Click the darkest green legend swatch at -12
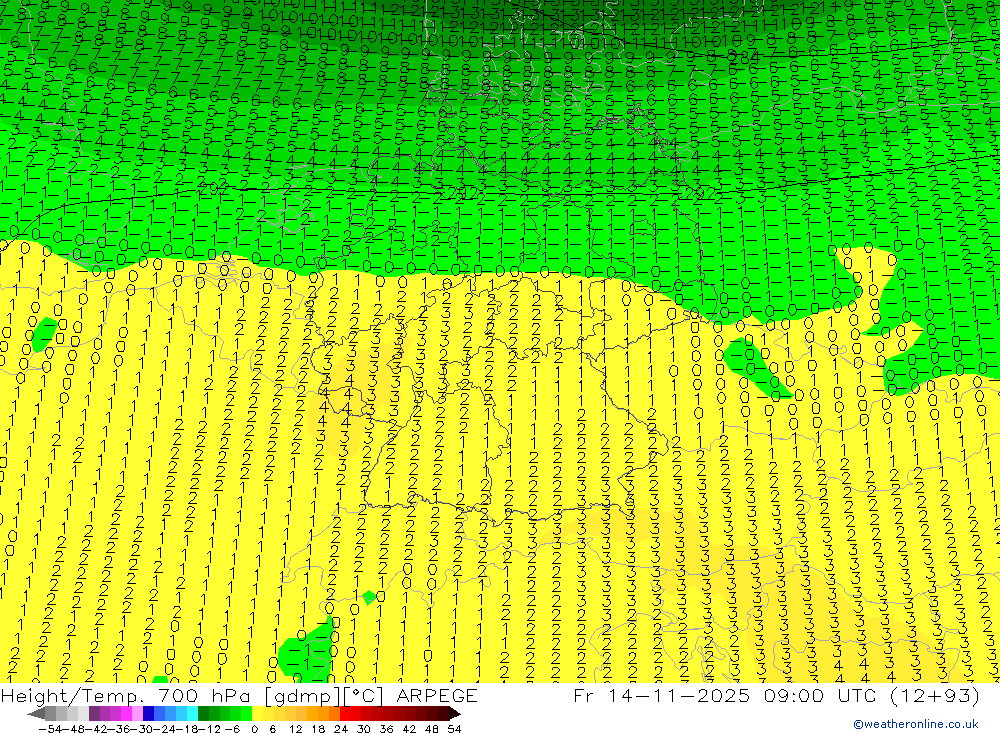 click(x=203, y=713)
